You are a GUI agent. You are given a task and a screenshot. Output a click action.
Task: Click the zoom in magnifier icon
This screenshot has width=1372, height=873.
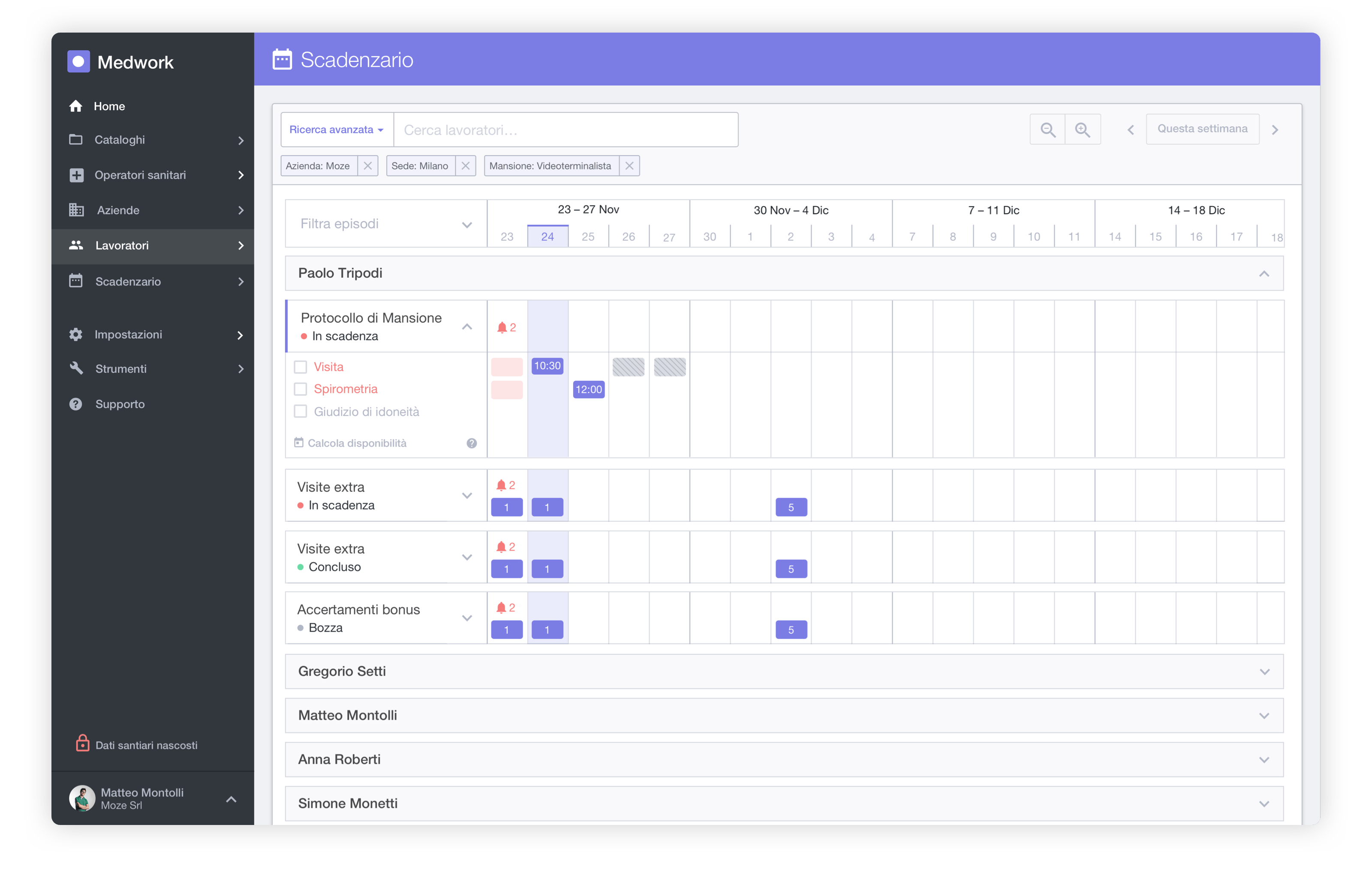tap(1083, 129)
